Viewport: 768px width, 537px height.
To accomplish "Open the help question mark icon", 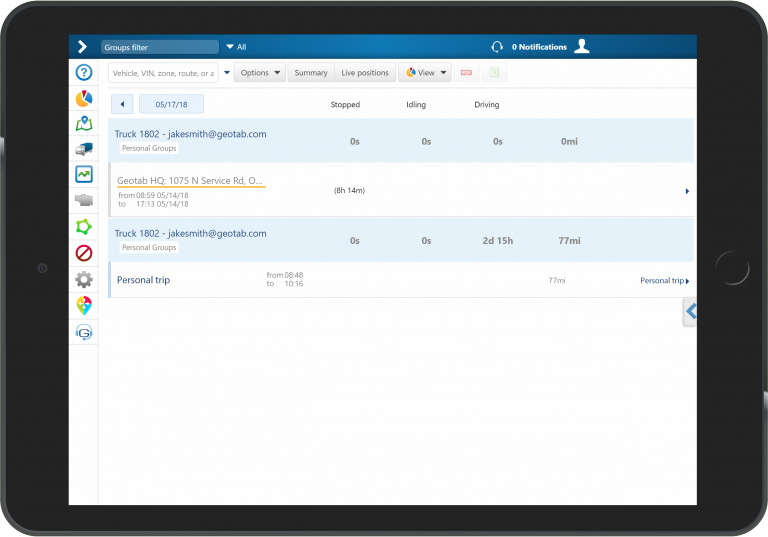I will (x=84, y=73).
